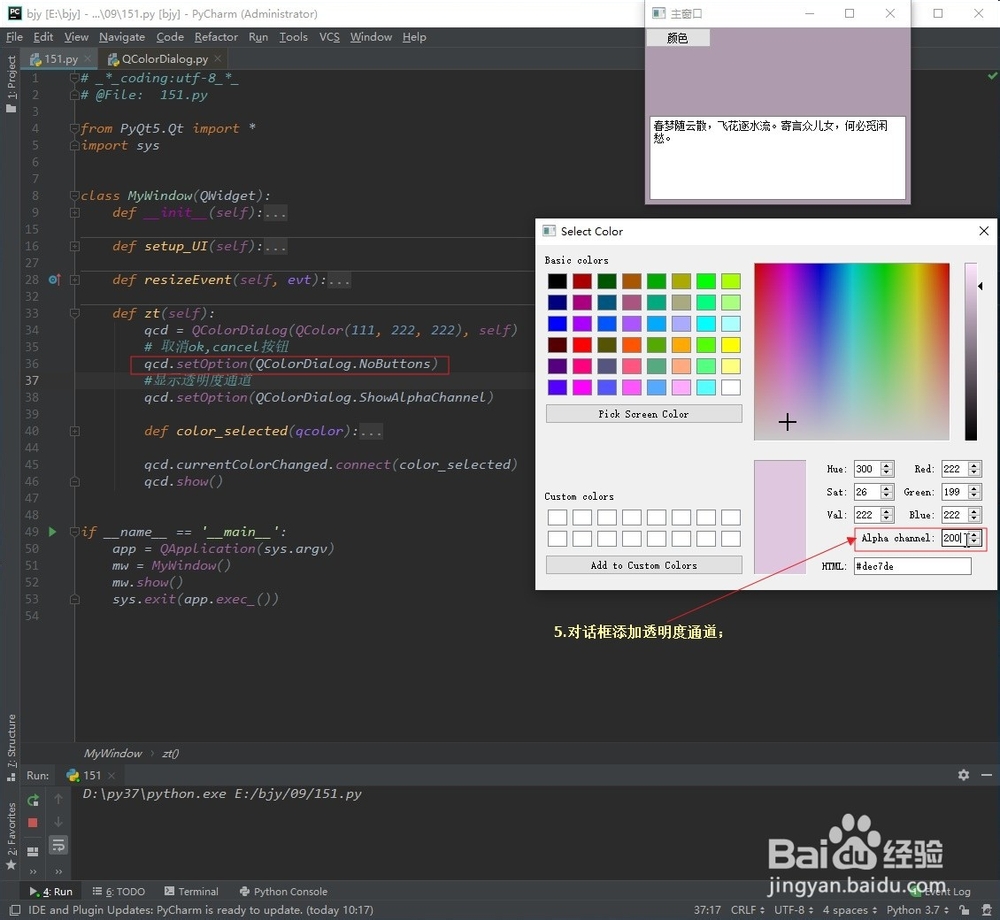
Task: Increment or decrement Hue spinner
Action: pos(886,469)
